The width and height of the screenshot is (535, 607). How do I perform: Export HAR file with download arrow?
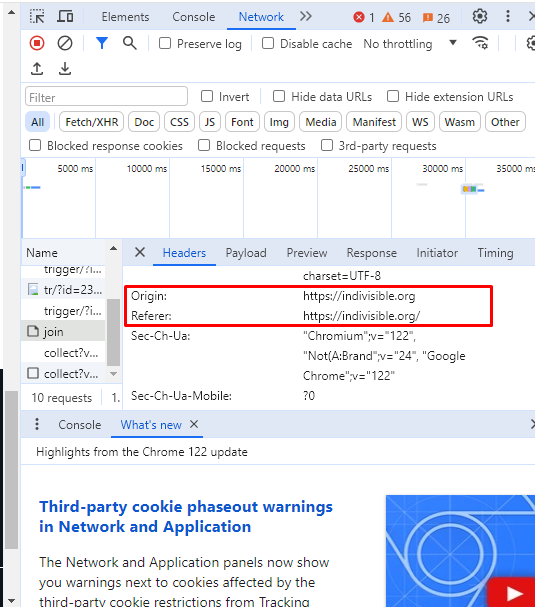point(65,69)
